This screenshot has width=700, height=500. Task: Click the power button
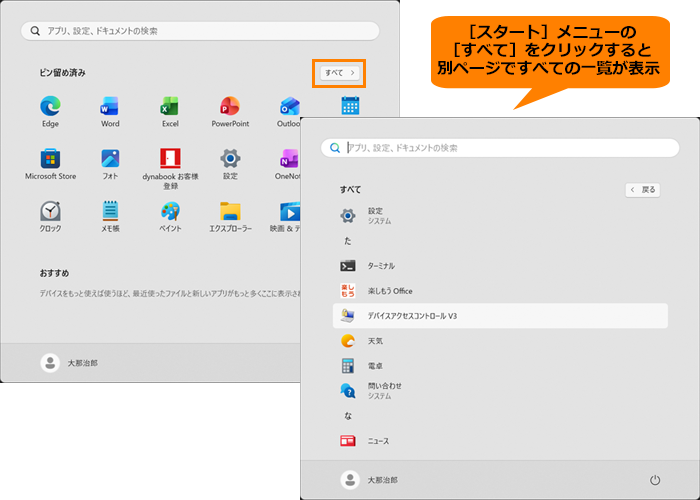click(x=654, y=480)
